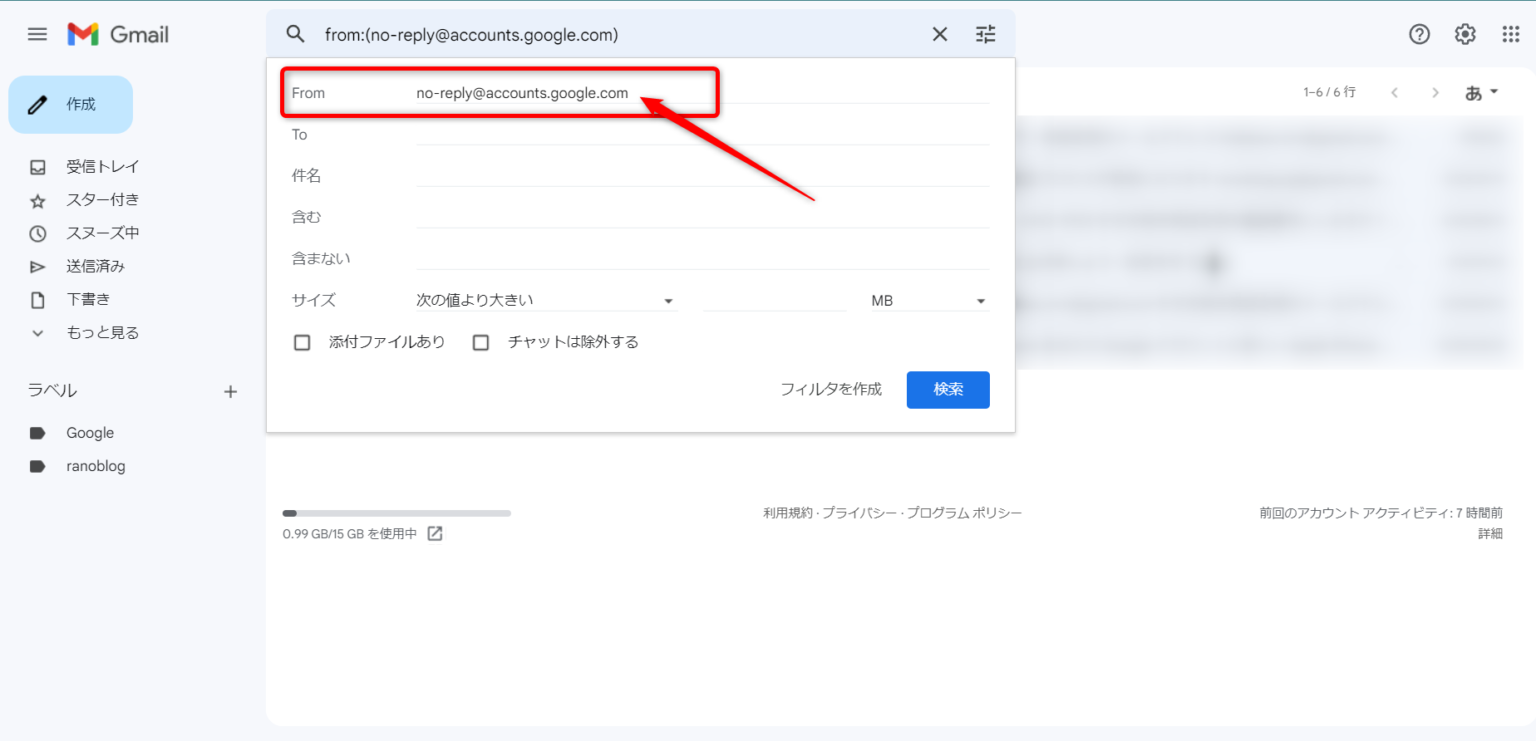This screenshot has height=741, width=1536.
Task: Click the 検索 search button
Action: point(947,390)
